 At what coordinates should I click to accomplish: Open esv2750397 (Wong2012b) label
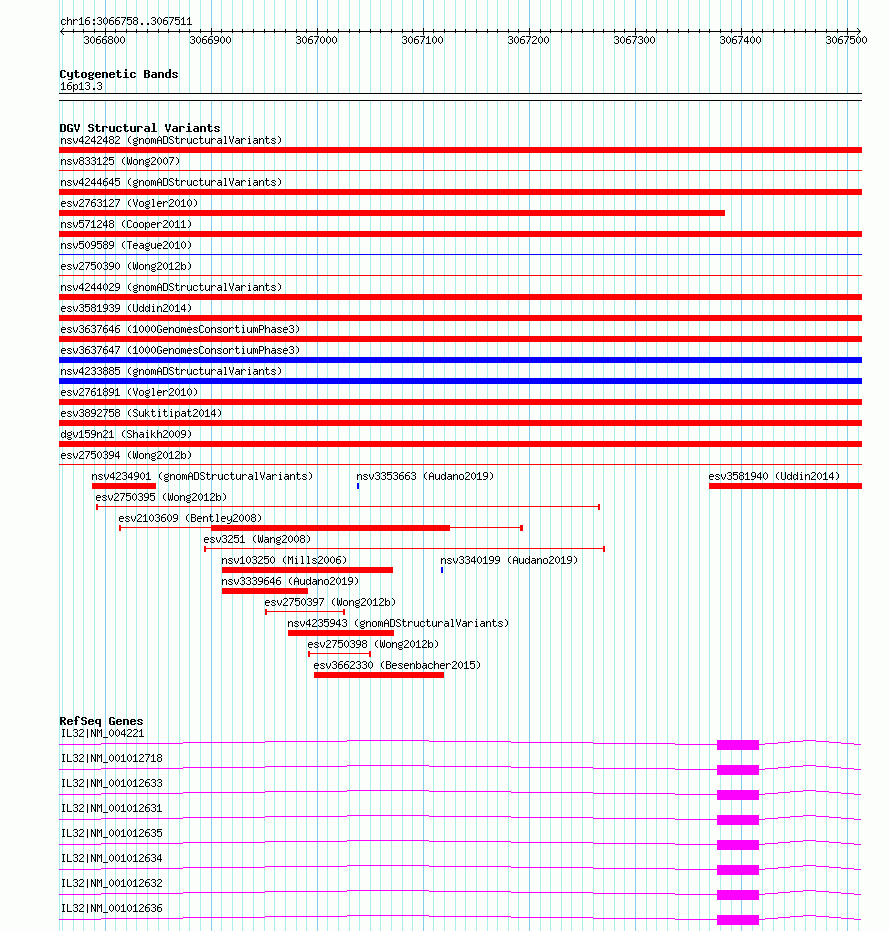[x=330, y=602]
